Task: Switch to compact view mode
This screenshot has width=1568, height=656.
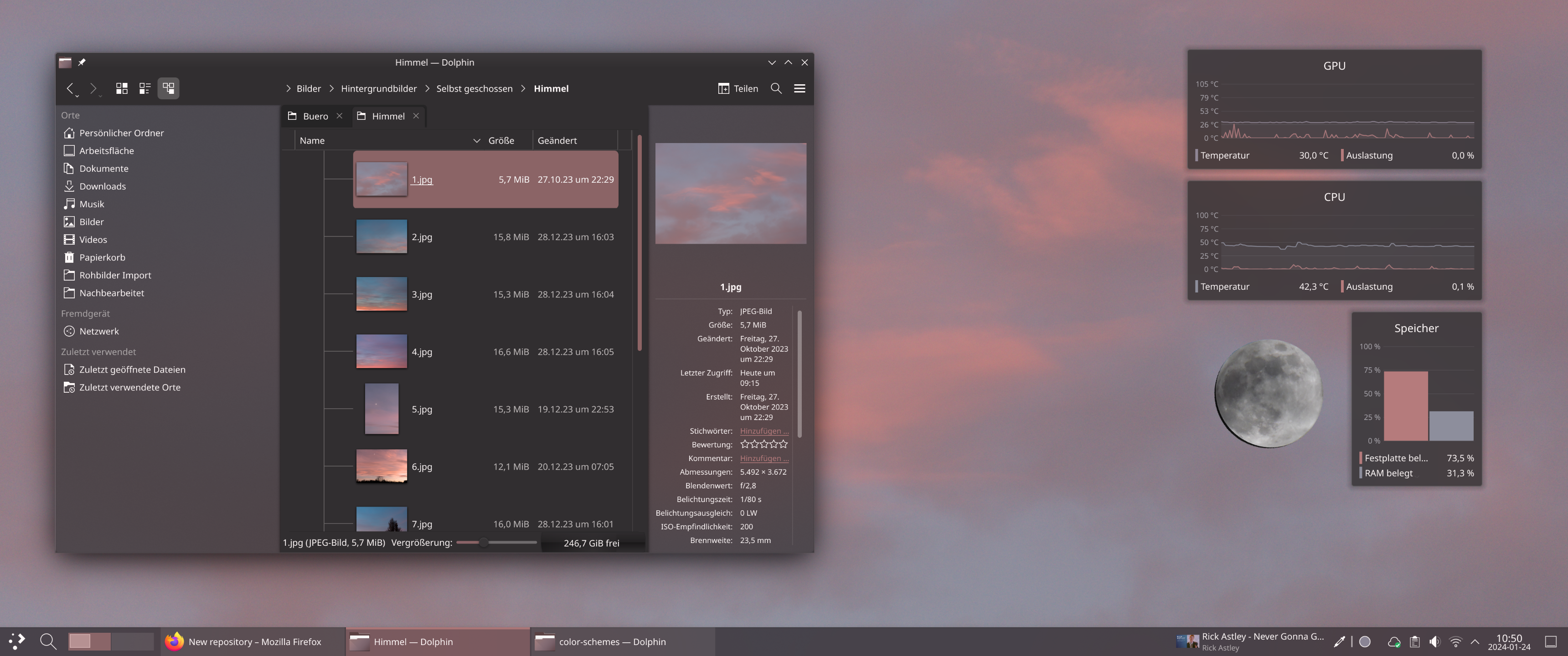Action: [145, 88]
